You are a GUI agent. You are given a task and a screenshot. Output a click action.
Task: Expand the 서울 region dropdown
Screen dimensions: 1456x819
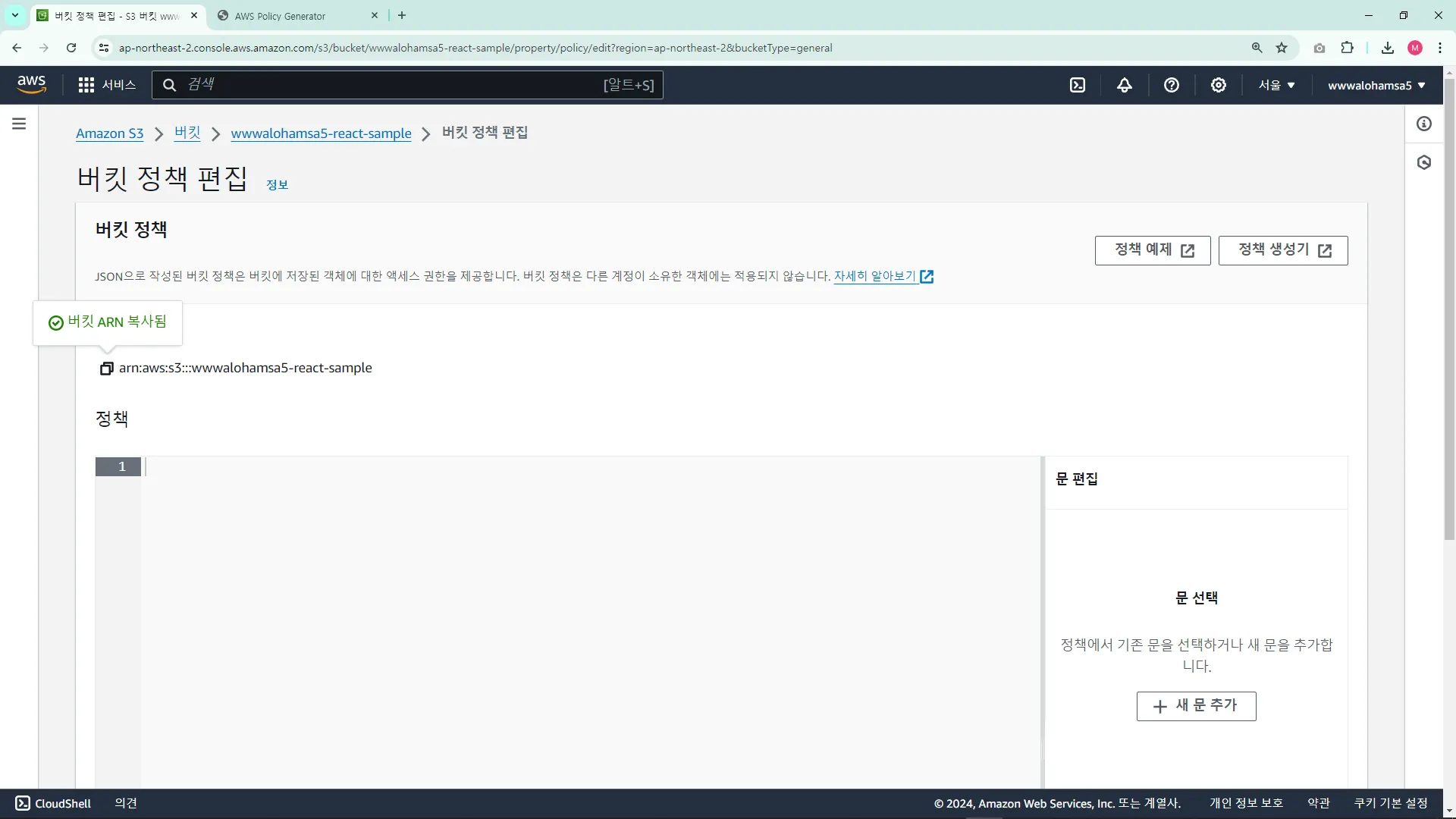pyautogui.click(x=1277, y=85)
